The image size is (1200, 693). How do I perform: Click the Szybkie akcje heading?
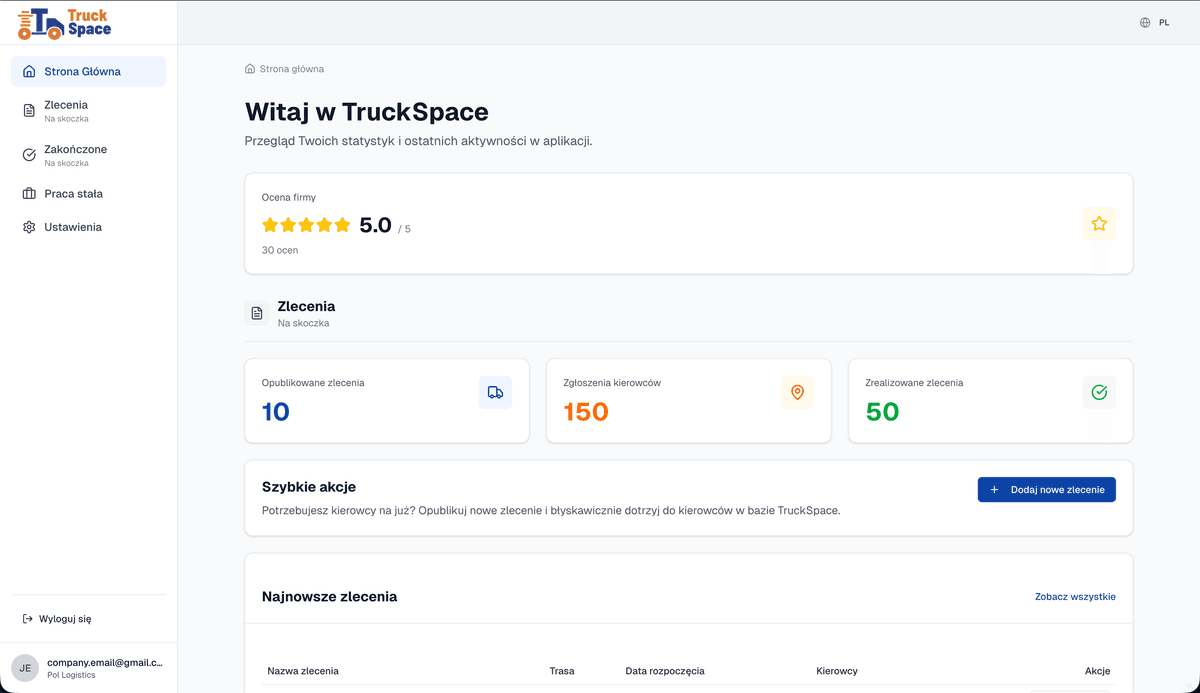309,487
